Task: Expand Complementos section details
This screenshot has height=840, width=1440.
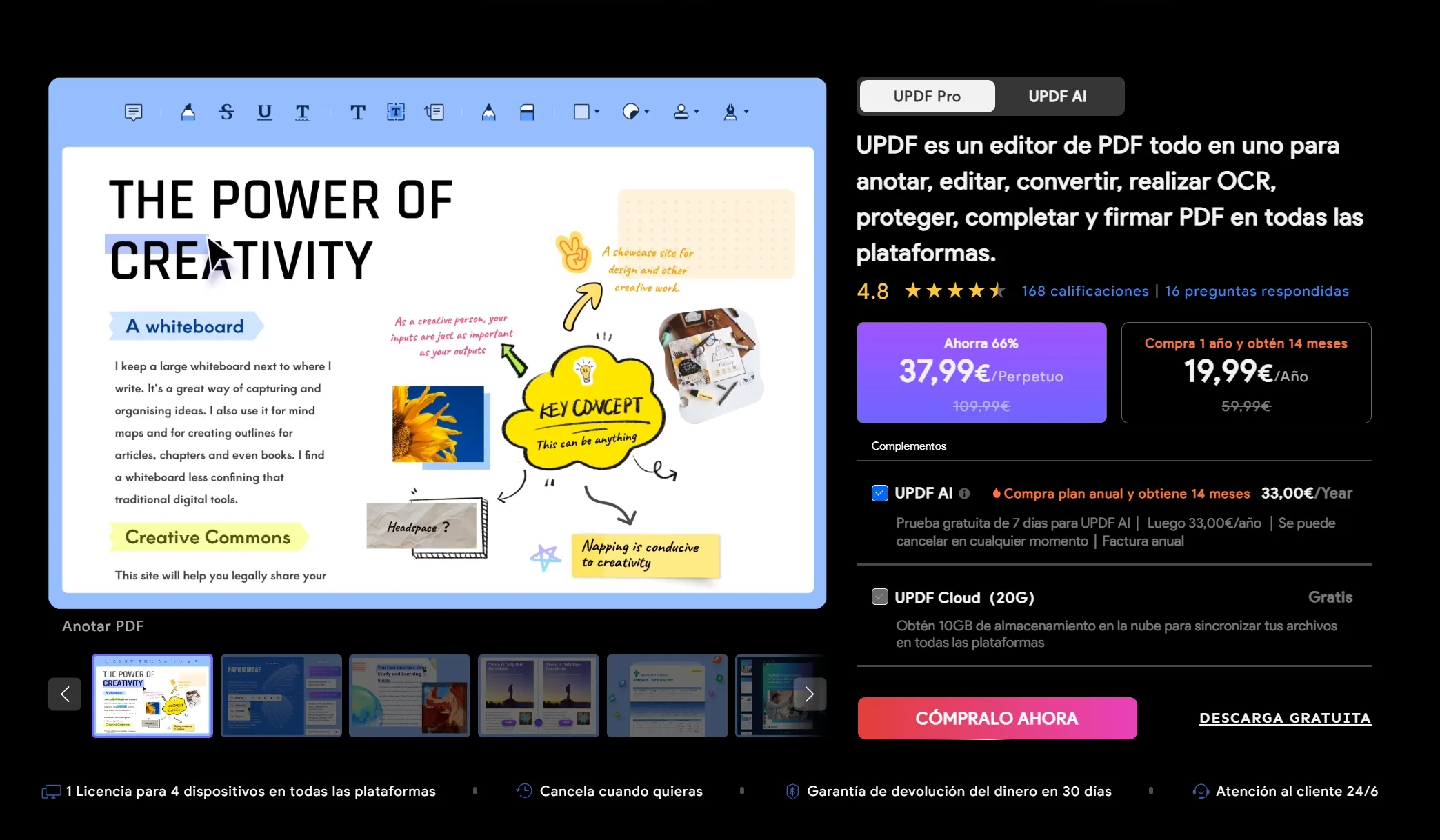Action: pos(907,446)
